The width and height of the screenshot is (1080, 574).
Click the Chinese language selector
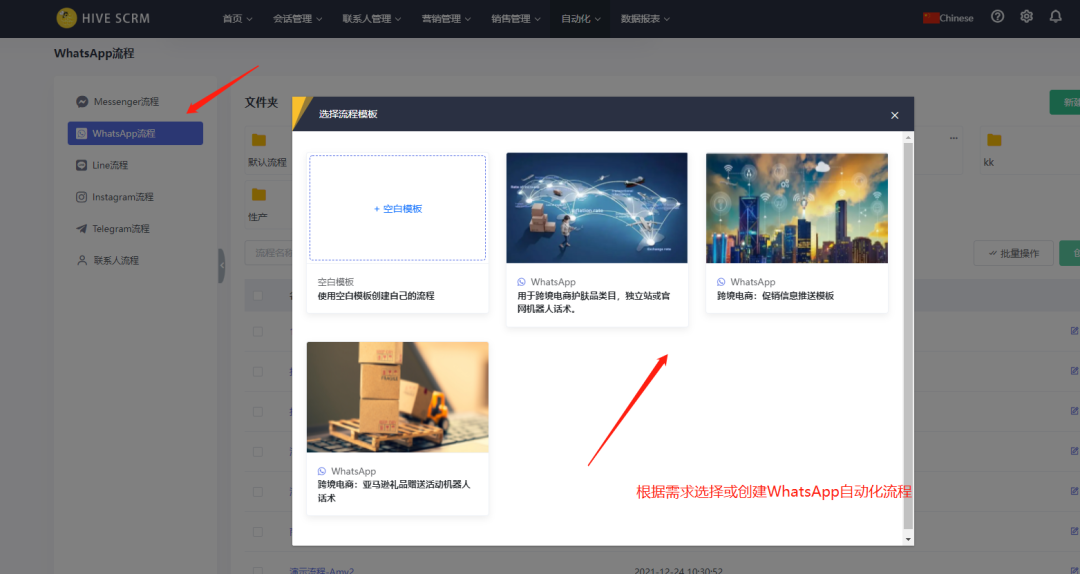tap(948, 18)
